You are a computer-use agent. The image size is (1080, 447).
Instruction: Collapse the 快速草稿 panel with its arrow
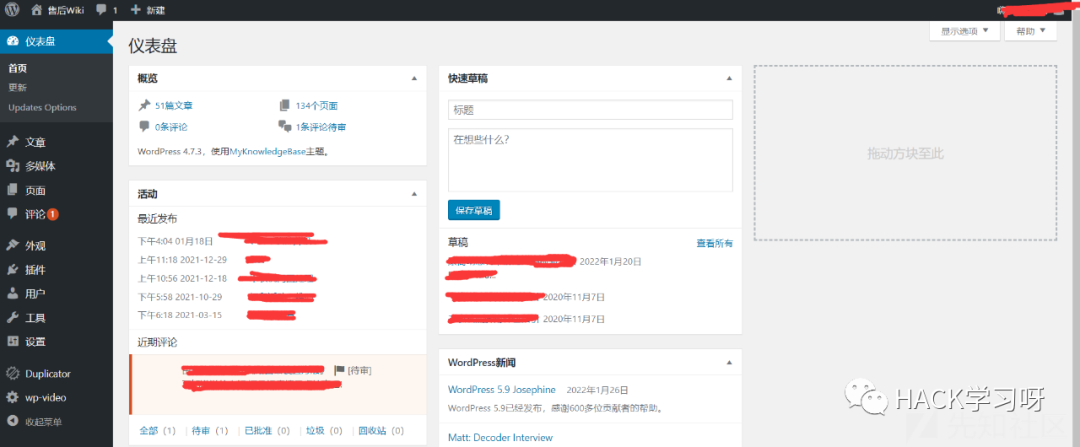pyautogui.click(x=729, y=79)
